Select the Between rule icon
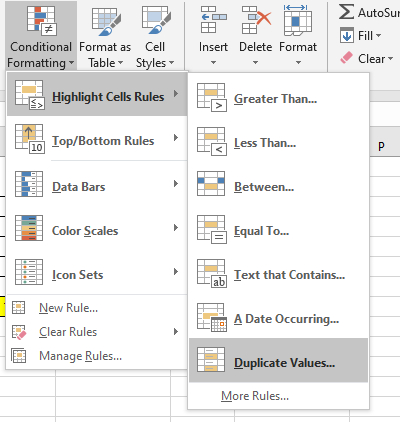Screen dimensions: 400x422 tap(211, 184)
